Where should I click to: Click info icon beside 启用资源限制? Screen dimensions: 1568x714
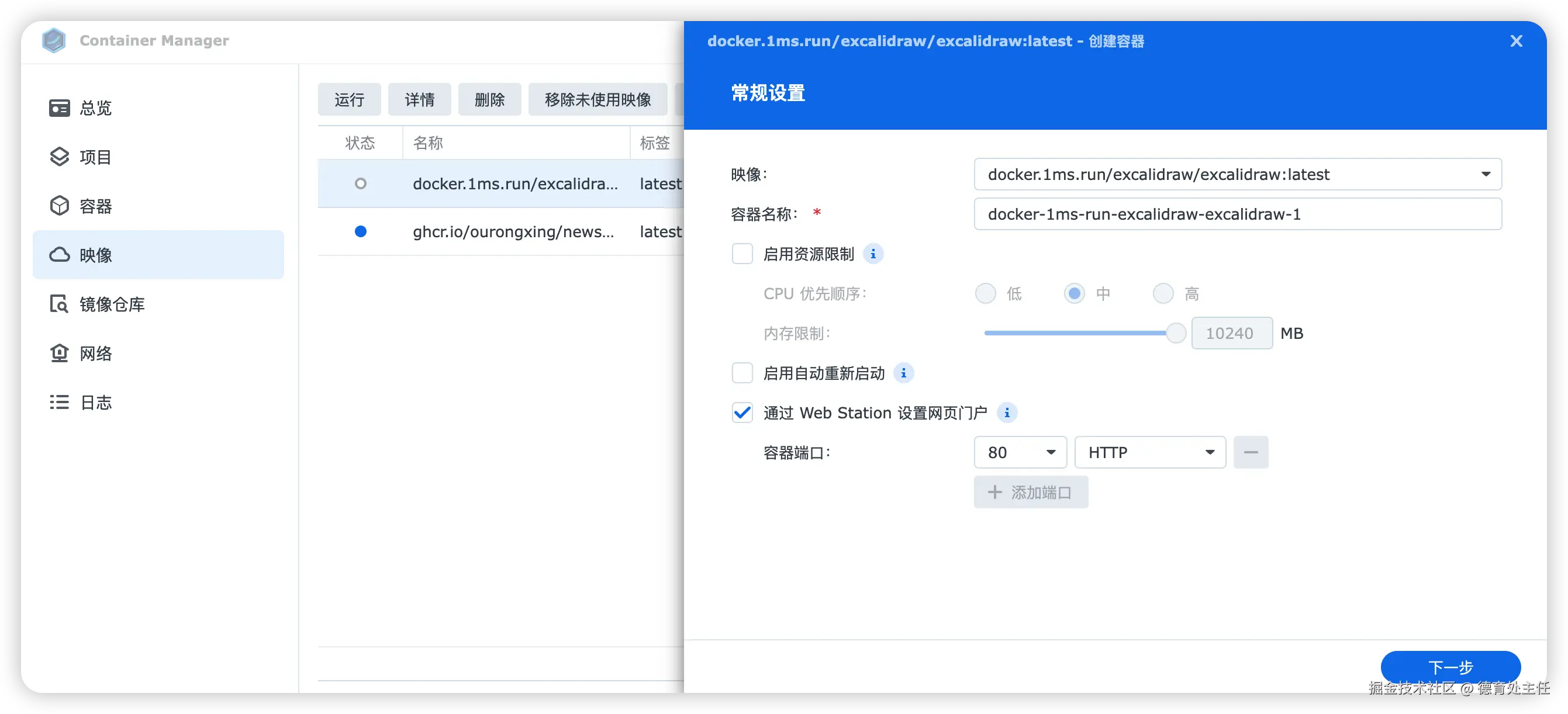click(x=873, y=254)
